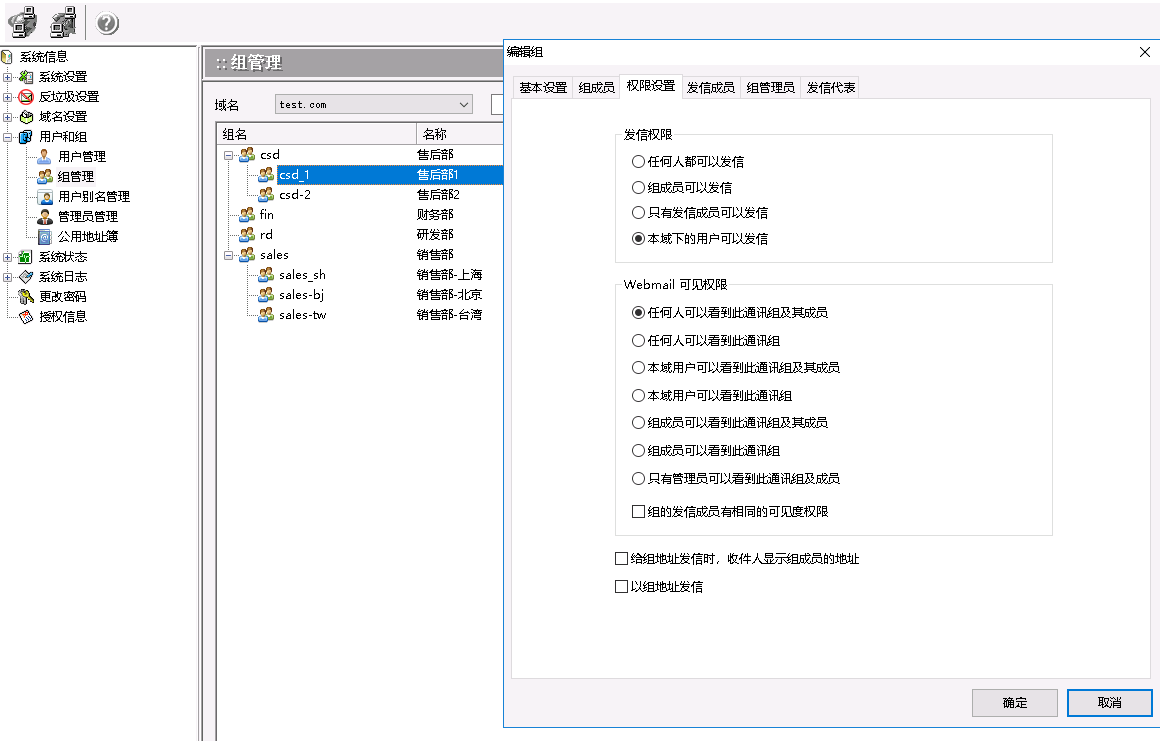The width and height of the screenshot is (1160, 741).
Task: Switch to the 基本设置 tab
Action: click(x=542, y=87)
